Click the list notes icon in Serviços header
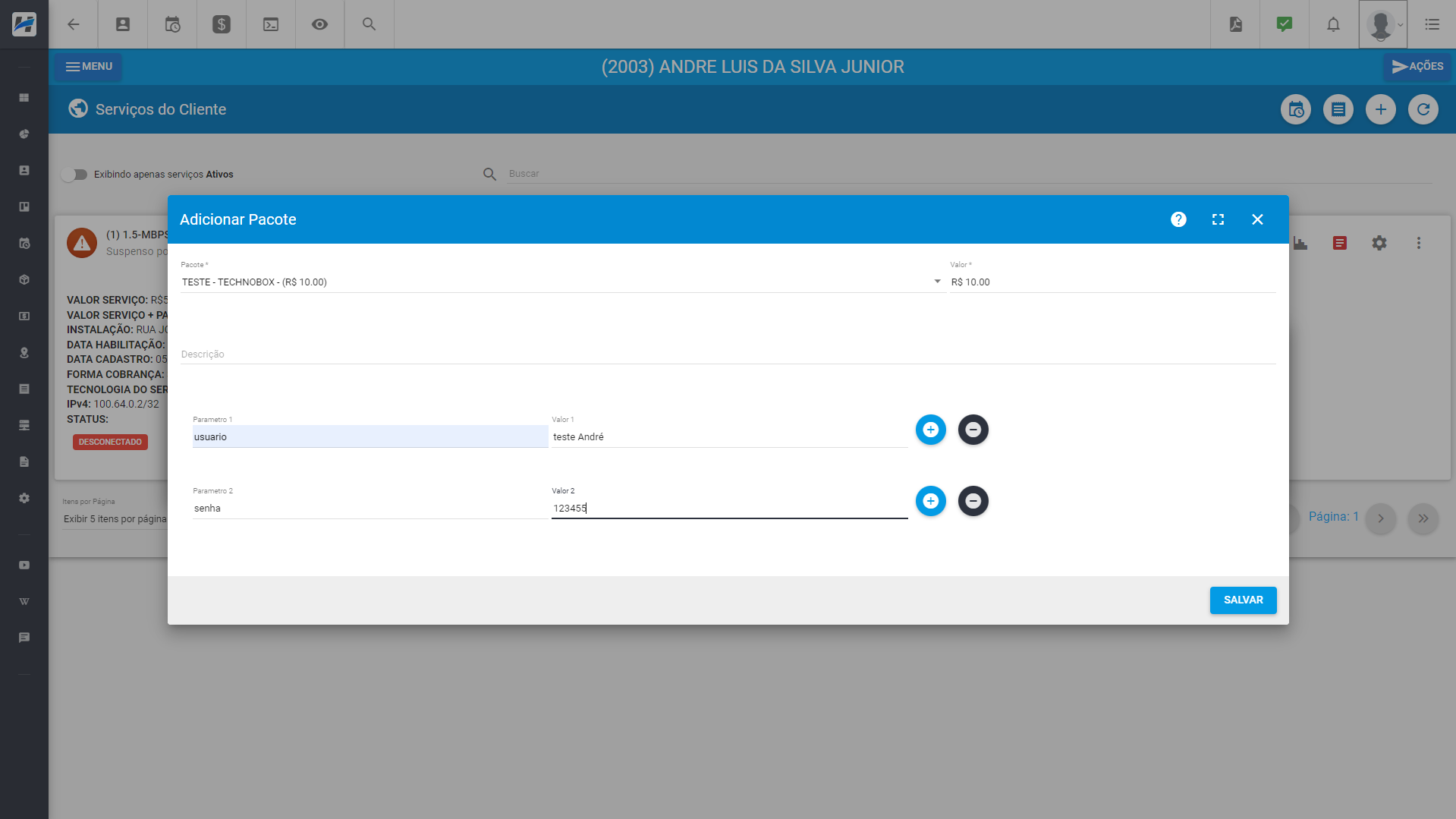Viewport: 1456px width, 819px height. tap(1338, 109)
